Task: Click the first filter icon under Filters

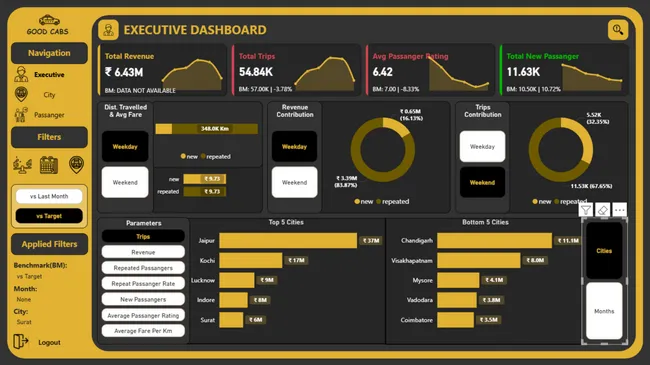Action: pos(22,165)
